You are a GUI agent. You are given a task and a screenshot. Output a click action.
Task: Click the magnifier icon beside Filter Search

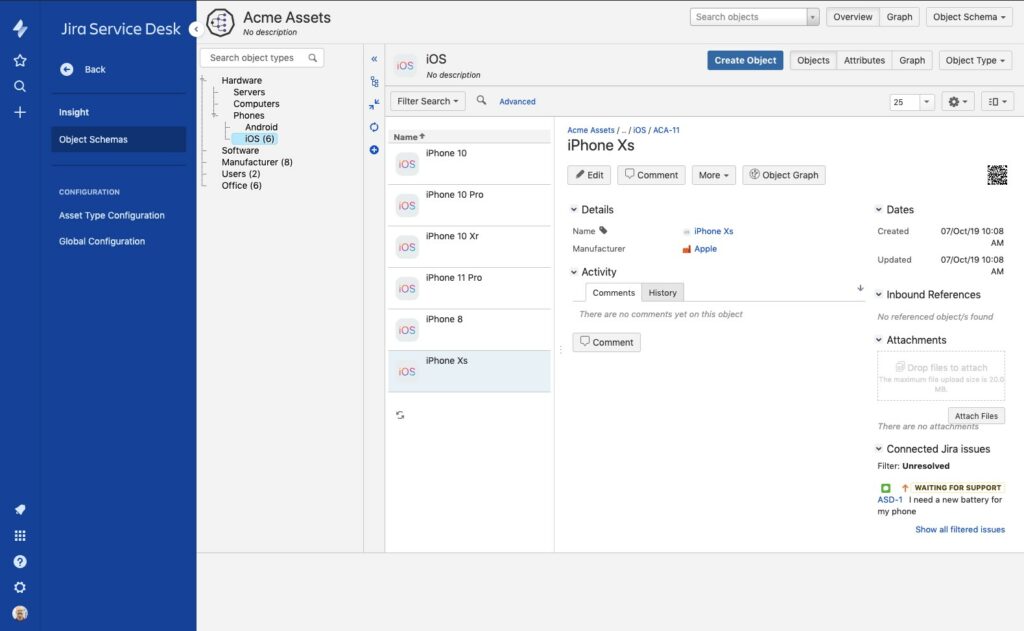coord(482,101)
